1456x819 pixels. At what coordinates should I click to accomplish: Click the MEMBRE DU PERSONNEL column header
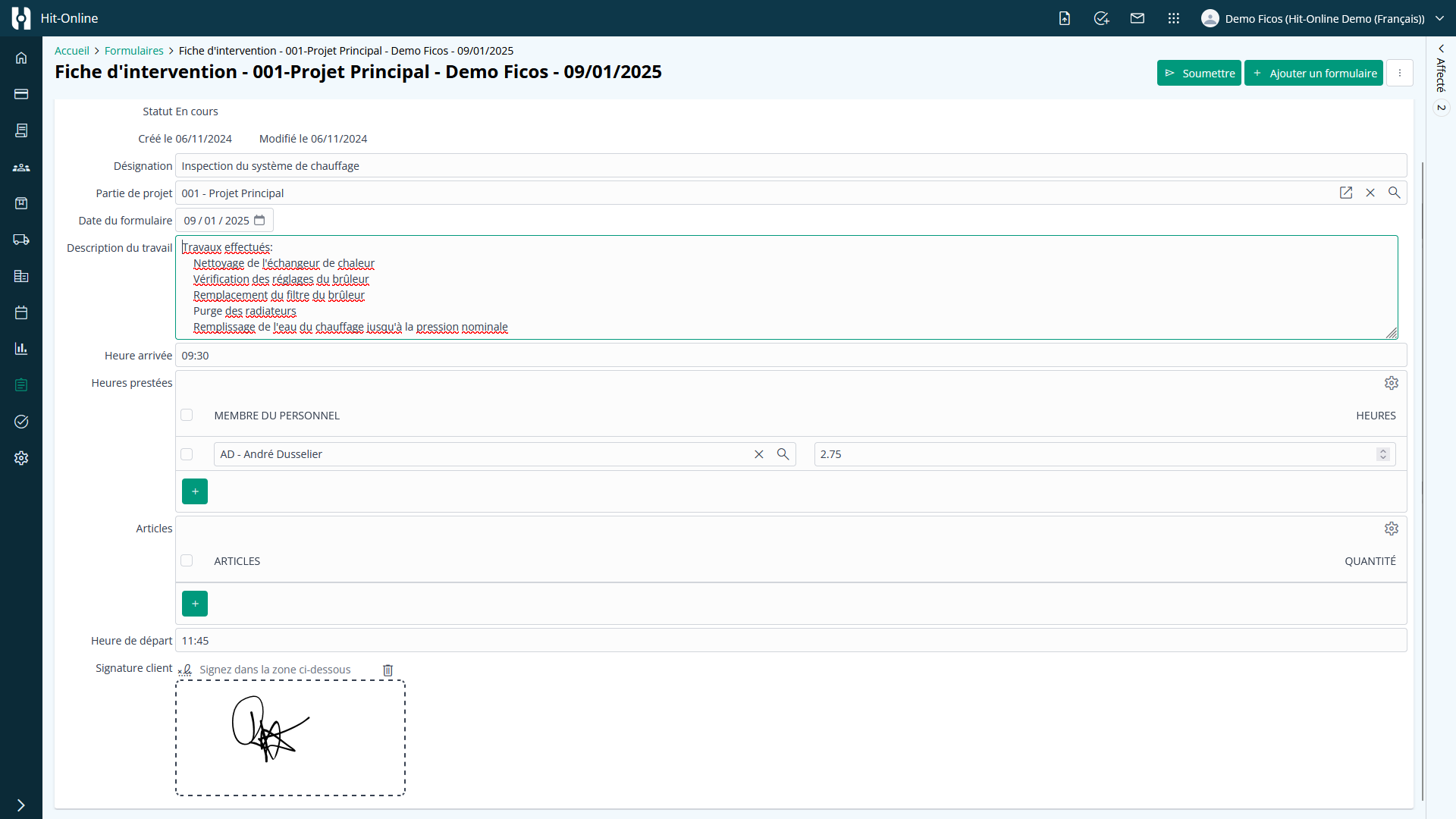(x=277, y=416)
